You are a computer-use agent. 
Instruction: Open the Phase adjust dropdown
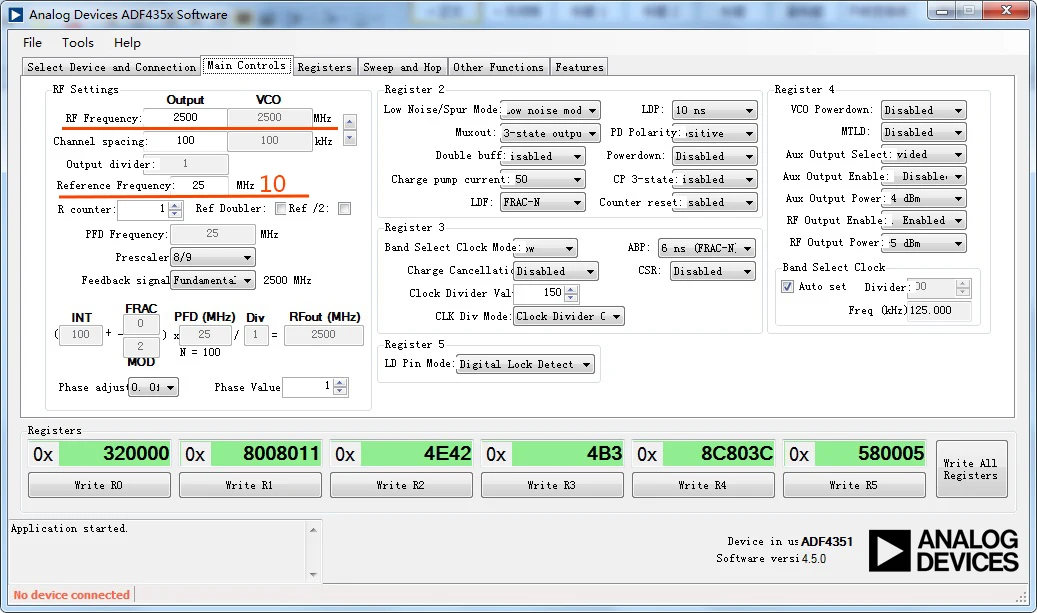point(153,388)
